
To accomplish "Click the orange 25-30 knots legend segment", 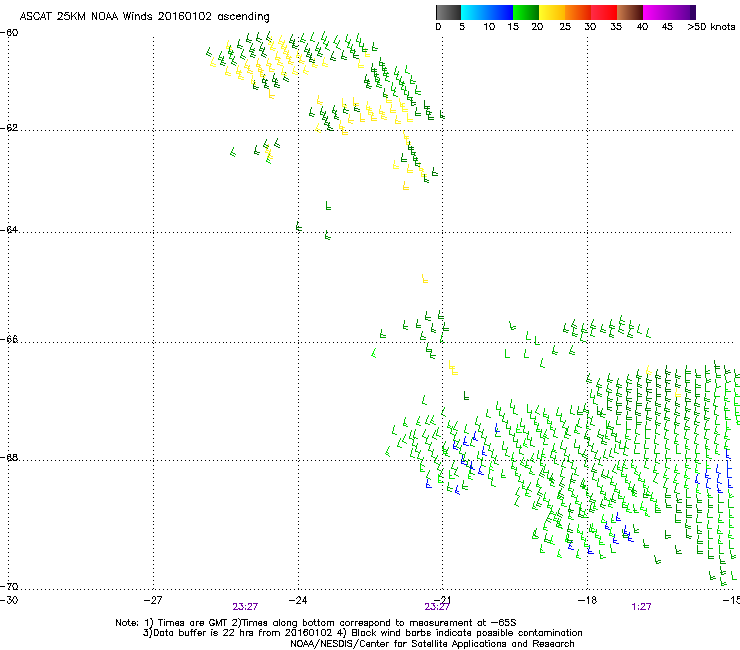I will [x=578, y=12].
